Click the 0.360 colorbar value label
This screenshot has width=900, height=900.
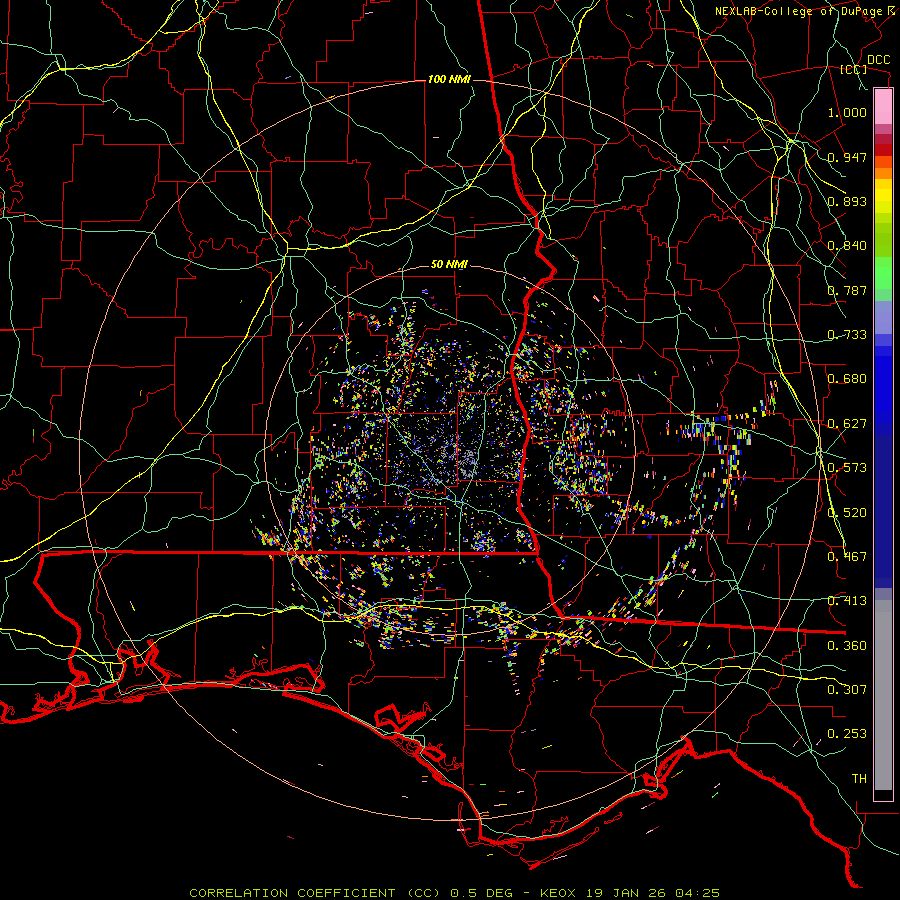(847, 646)
